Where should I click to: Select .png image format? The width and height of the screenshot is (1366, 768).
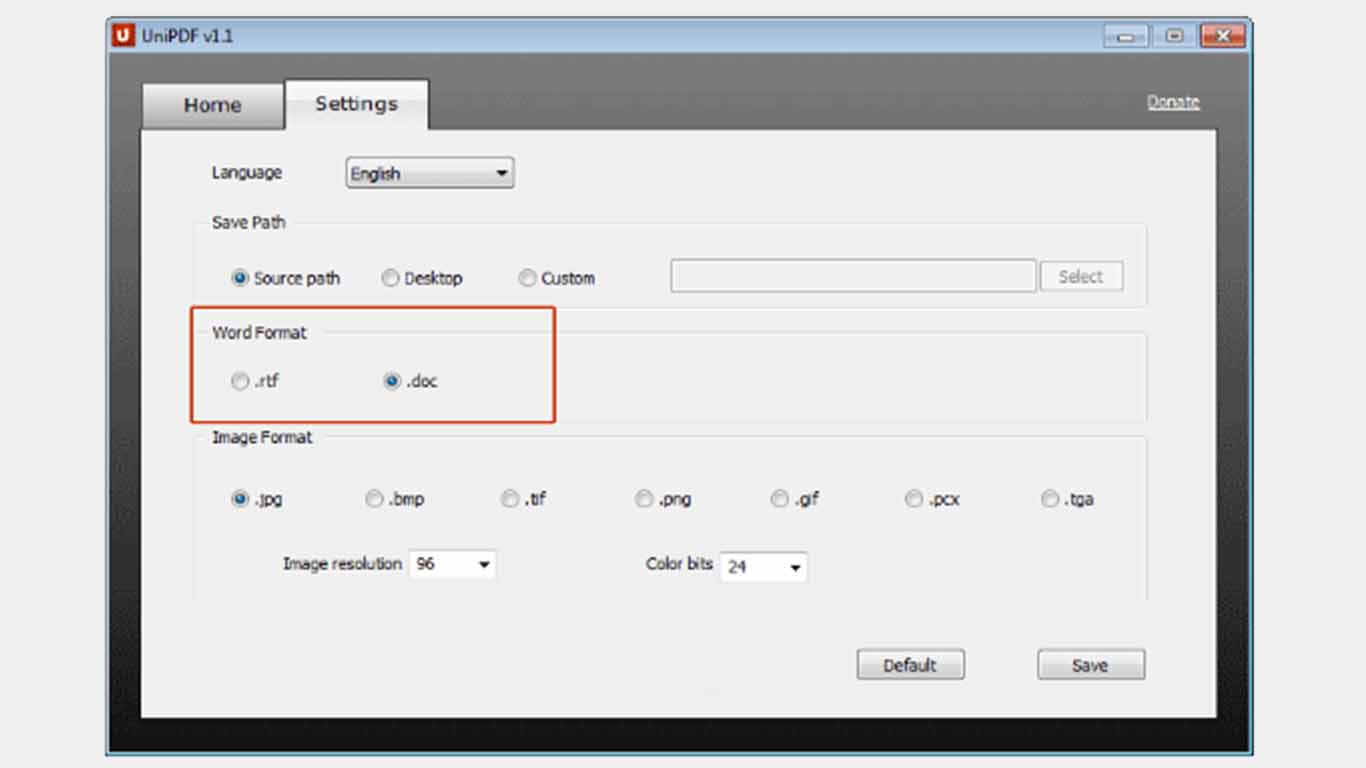(664, 499)
